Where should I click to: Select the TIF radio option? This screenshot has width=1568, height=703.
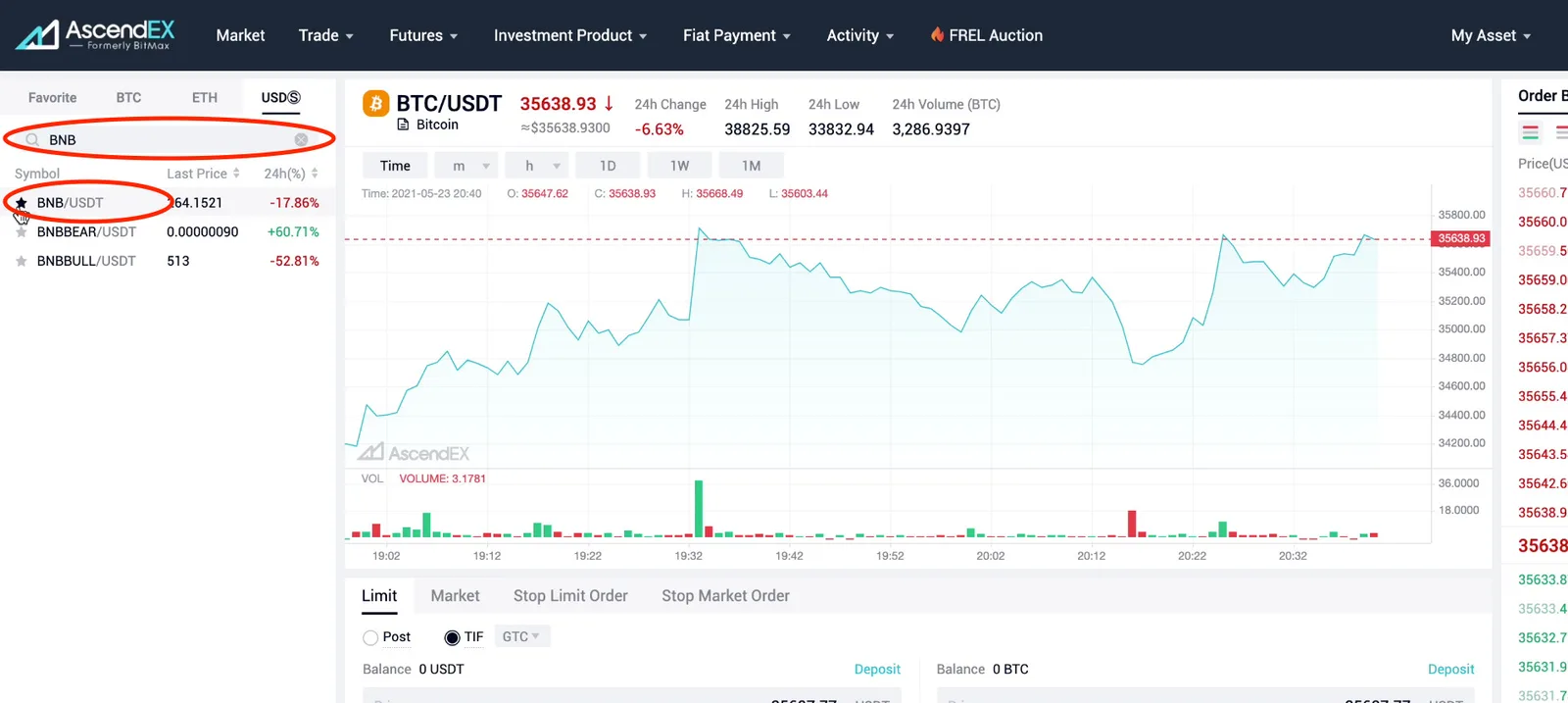click(452, 637)
